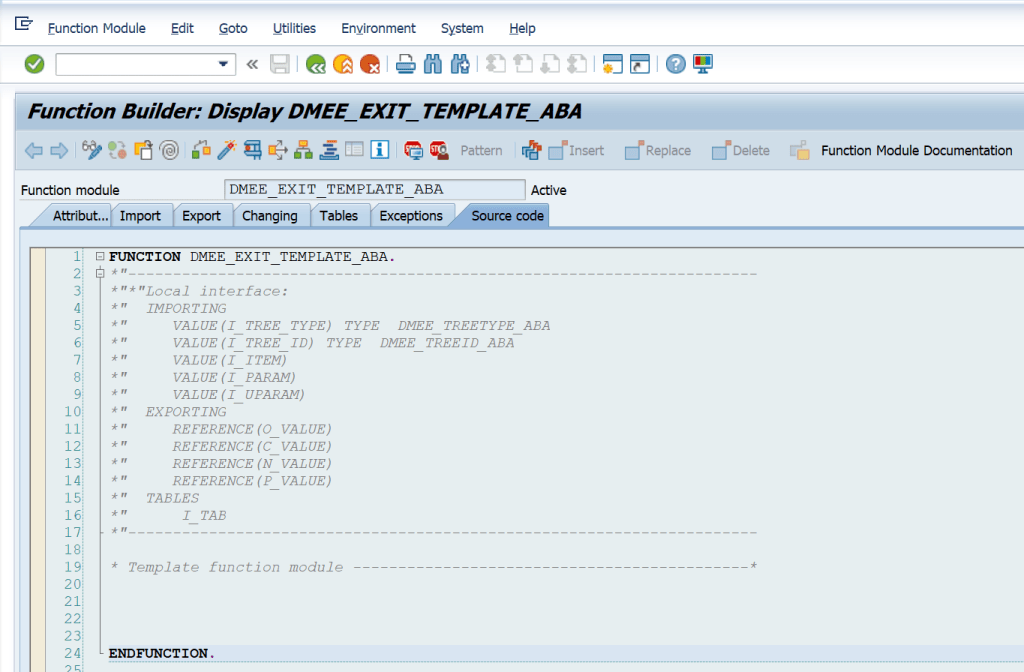Open the Environment menu
Screen dimensions: 1024x672
pyautogui.click(x=378, y=28)
